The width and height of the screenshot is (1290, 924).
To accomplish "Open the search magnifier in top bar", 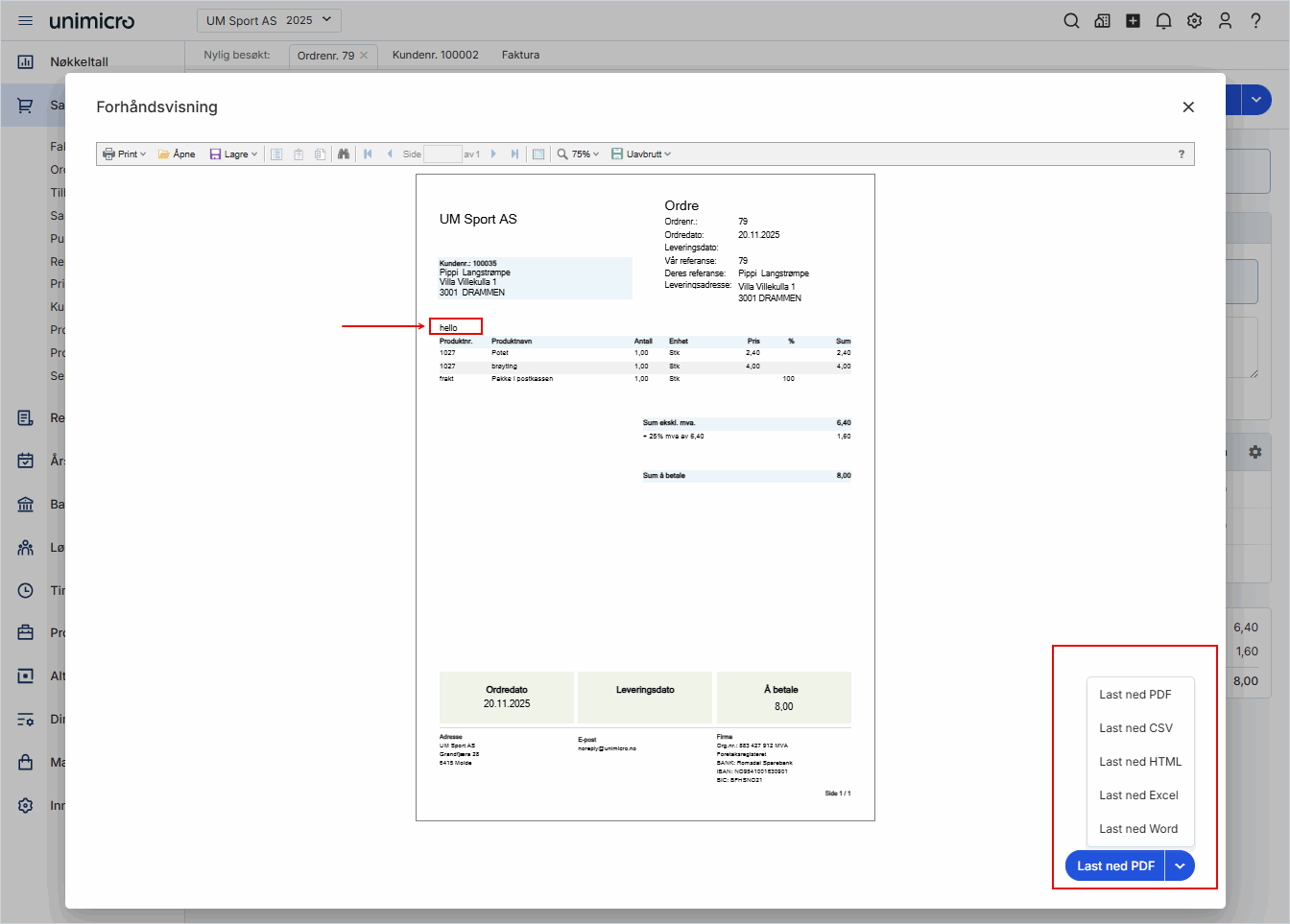I will click(x=1071, y=21).
